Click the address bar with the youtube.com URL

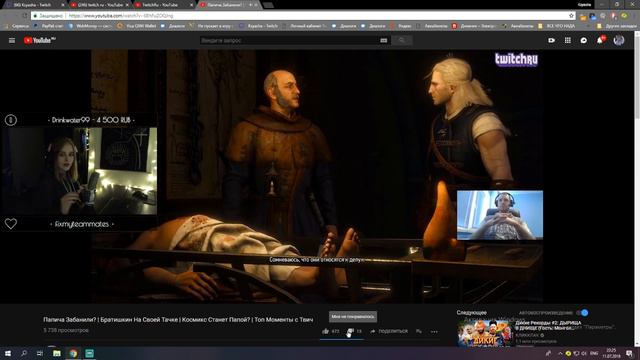click(303, 16)
